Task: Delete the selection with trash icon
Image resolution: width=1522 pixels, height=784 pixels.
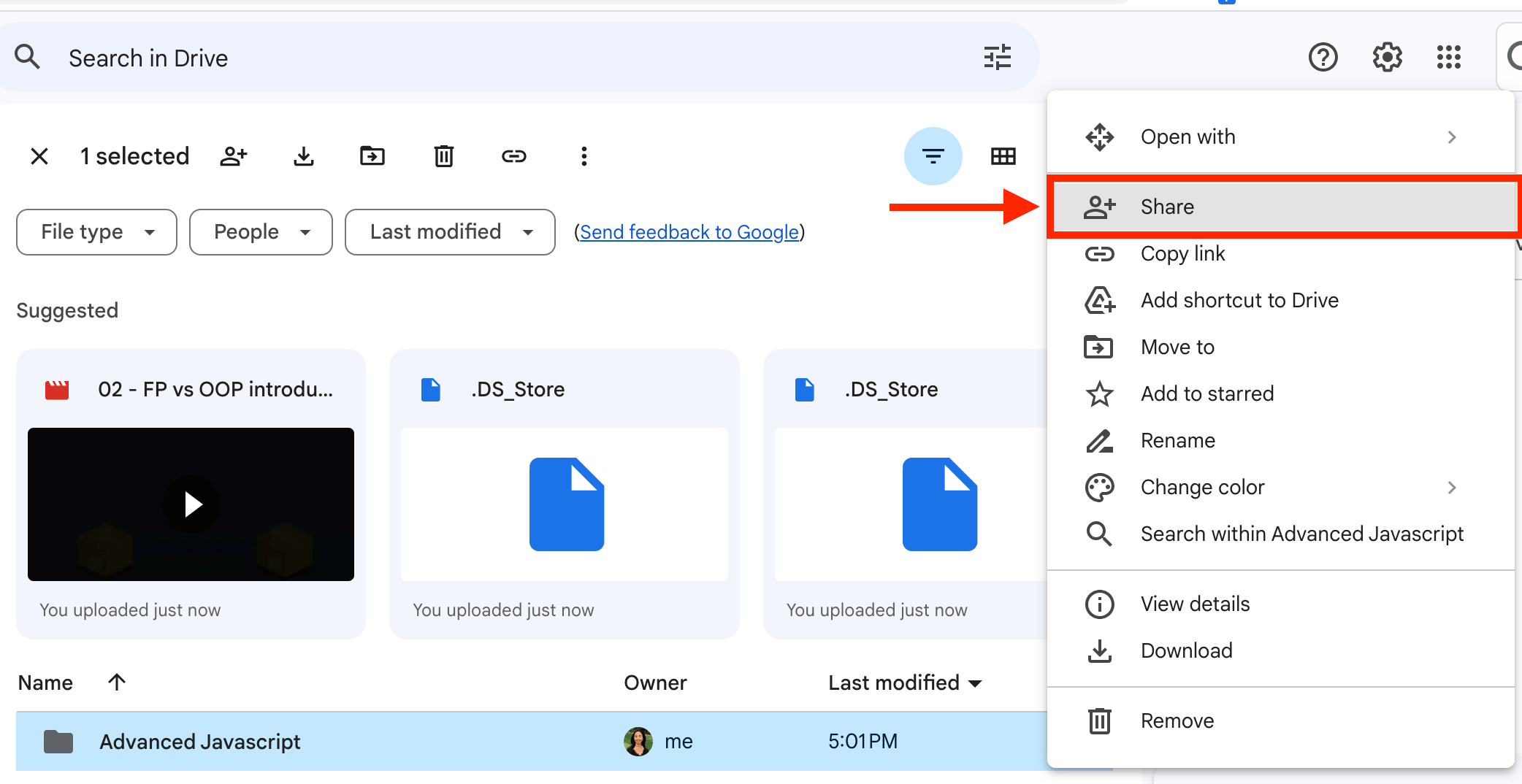Action: pyautogui.click(x=443, y=155)
